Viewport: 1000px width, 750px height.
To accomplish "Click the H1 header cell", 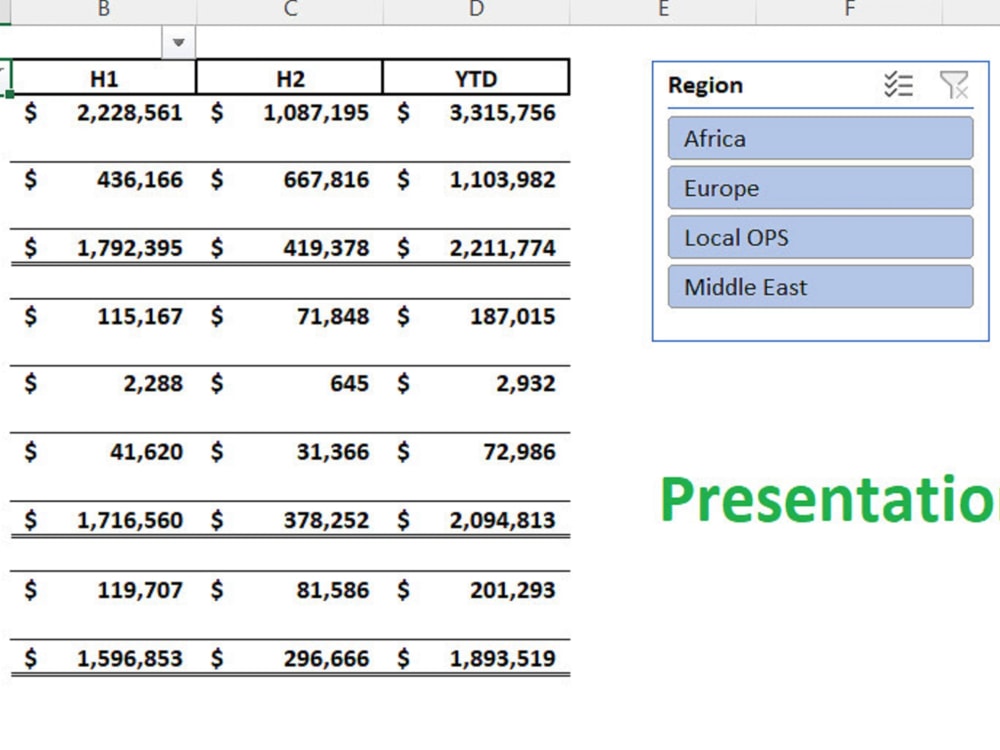I will pos(104,77).
